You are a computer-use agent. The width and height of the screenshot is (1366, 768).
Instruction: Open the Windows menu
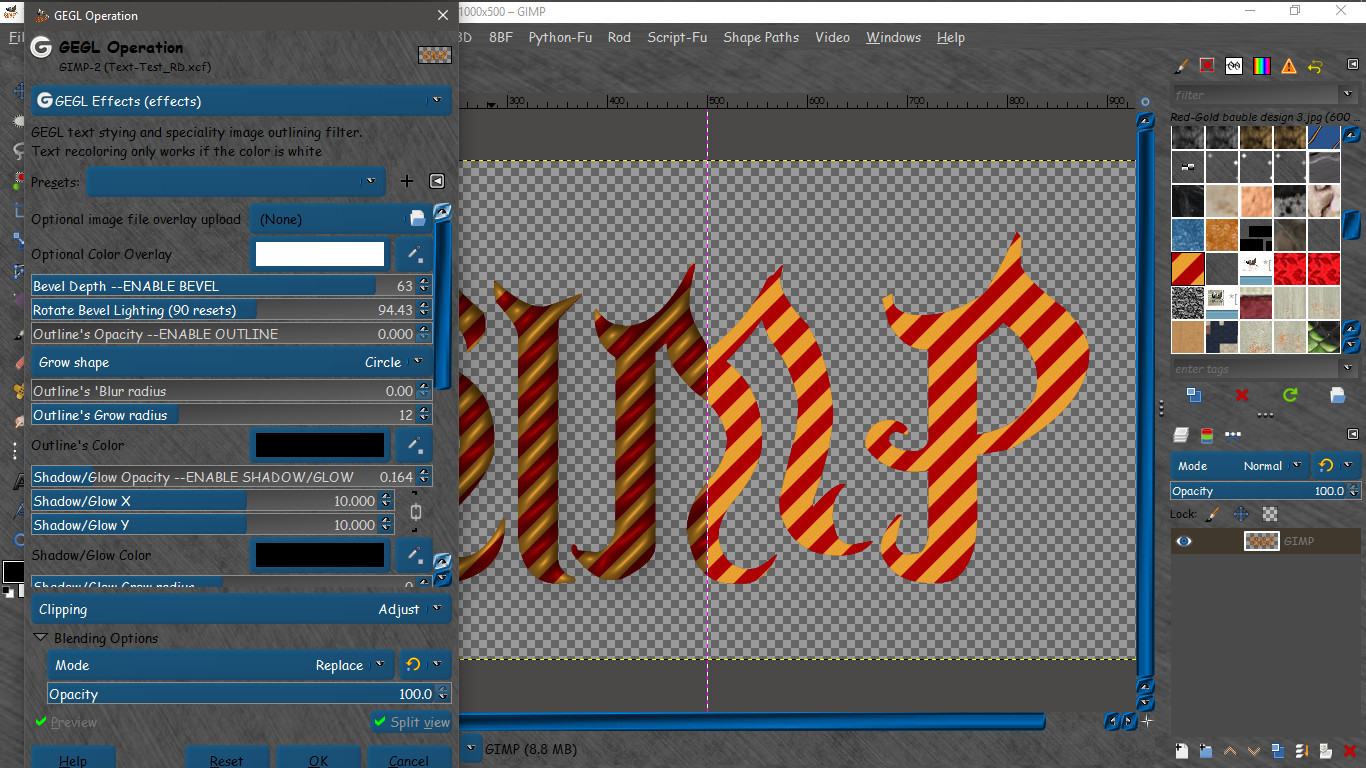click(893, 37)
